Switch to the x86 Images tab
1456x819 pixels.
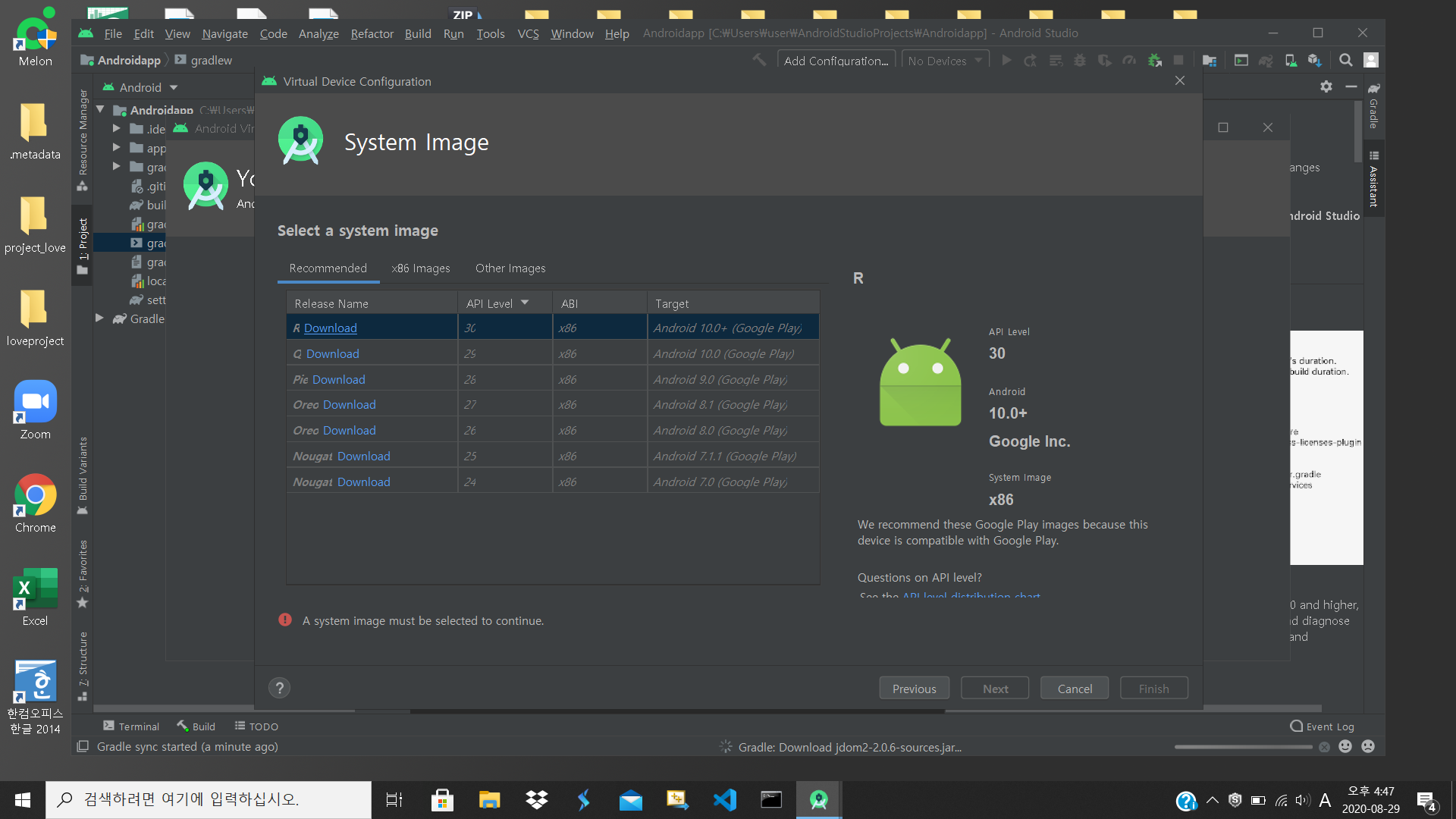[x=420, y=268]
